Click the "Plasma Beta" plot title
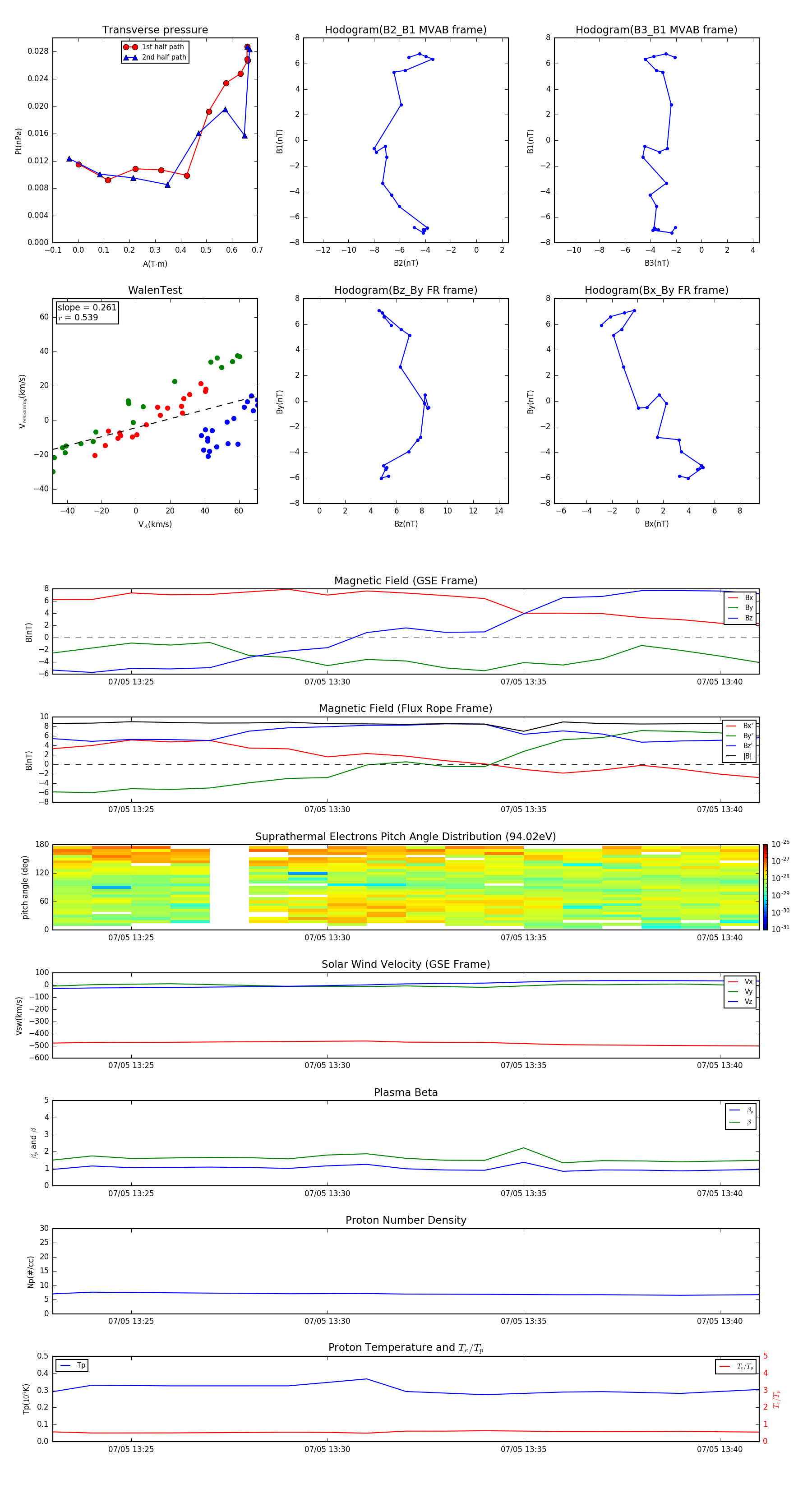This screenshot has height=1489, width=812. coord(406,1092)
